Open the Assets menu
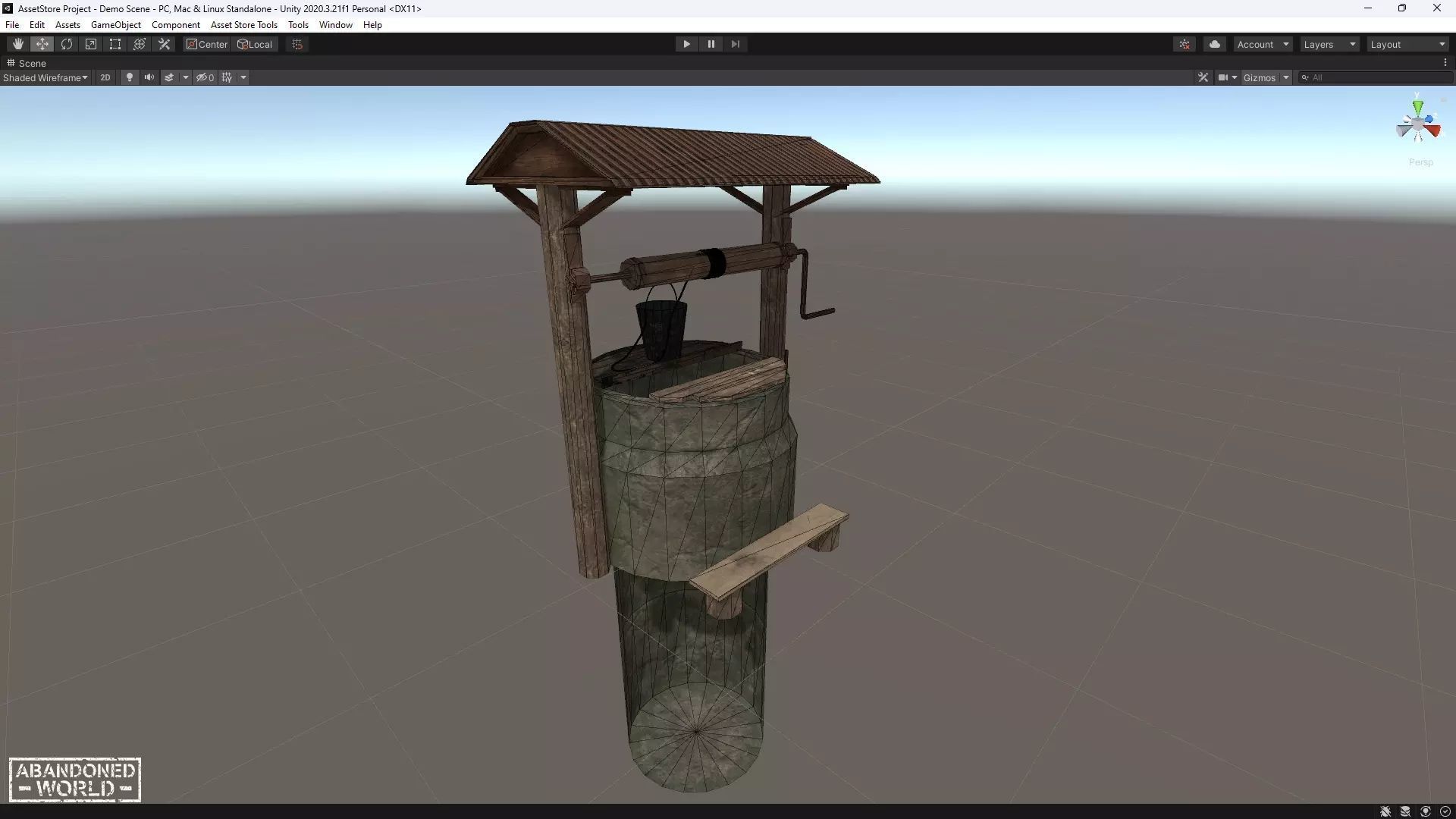The width and height of the screenshot is (1456, 819). click(67, 24)
